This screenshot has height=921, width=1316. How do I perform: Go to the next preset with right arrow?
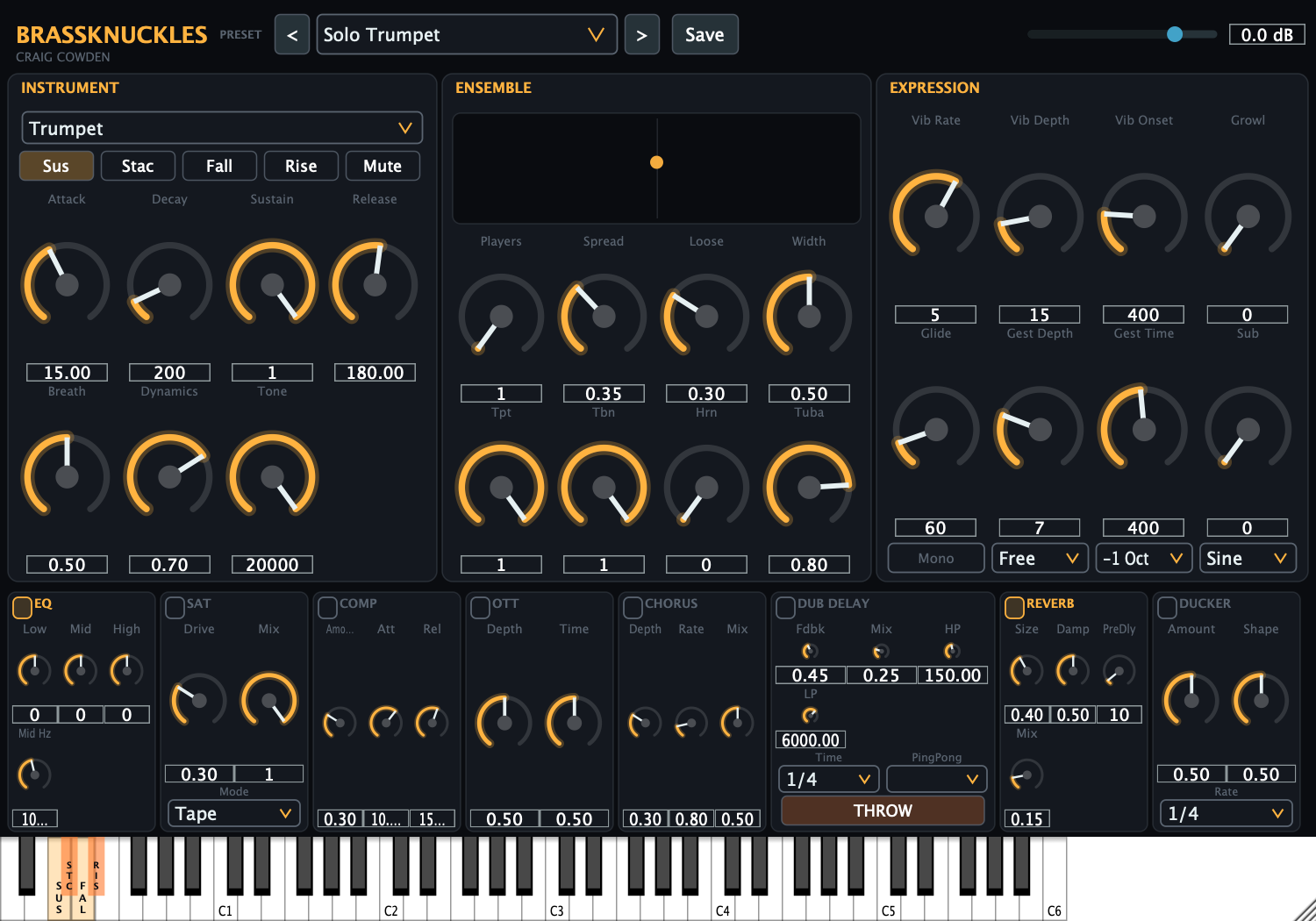coord(642,35)
